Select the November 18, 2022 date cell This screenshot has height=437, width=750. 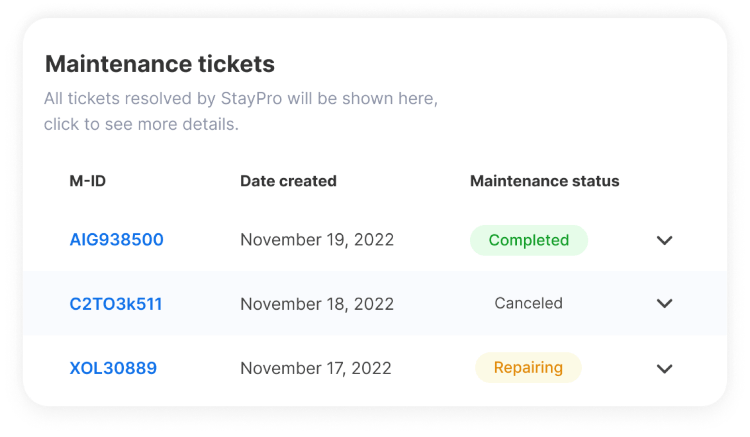(317, 304)
